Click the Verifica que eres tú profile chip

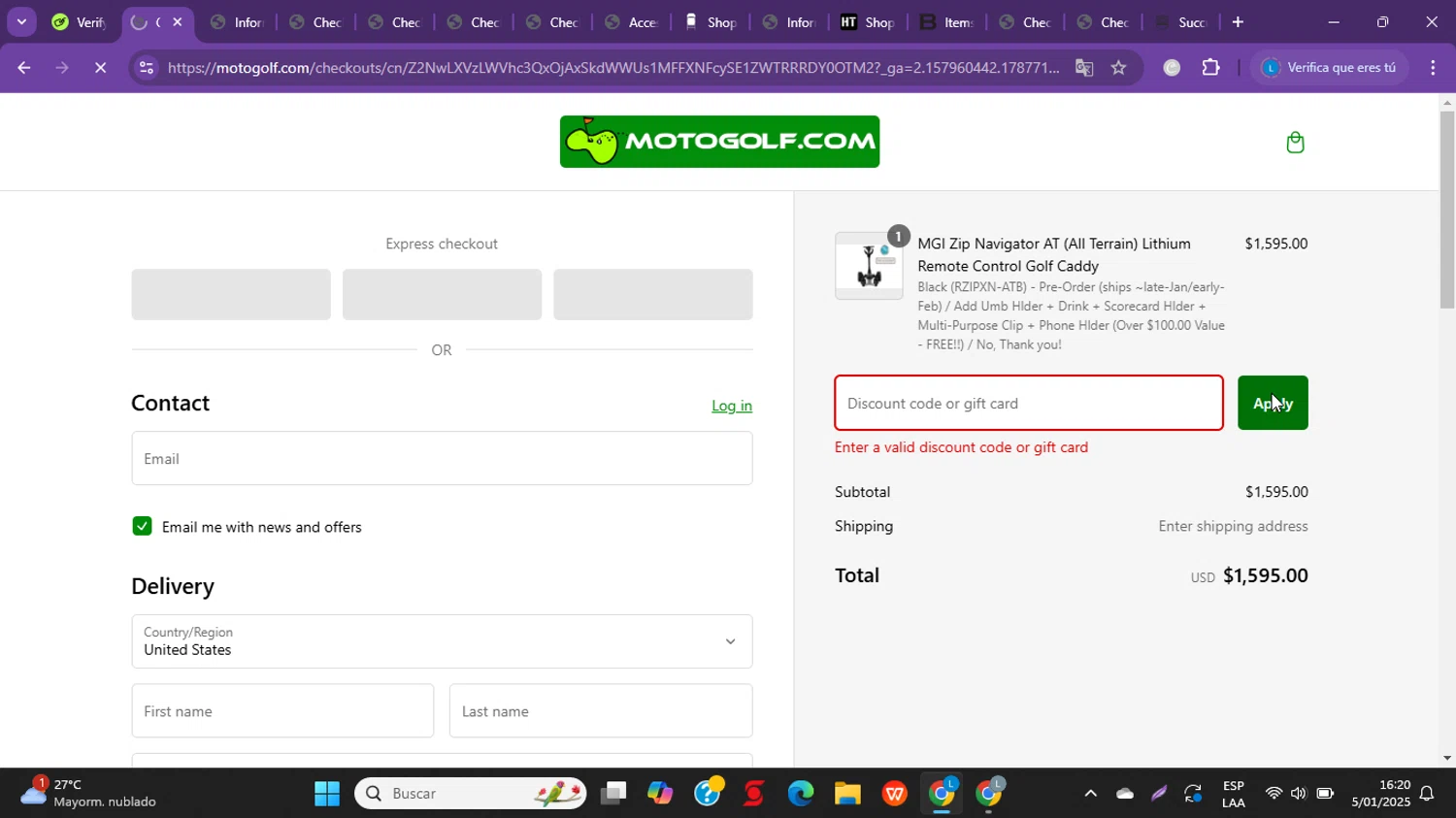pos(1329,68)
